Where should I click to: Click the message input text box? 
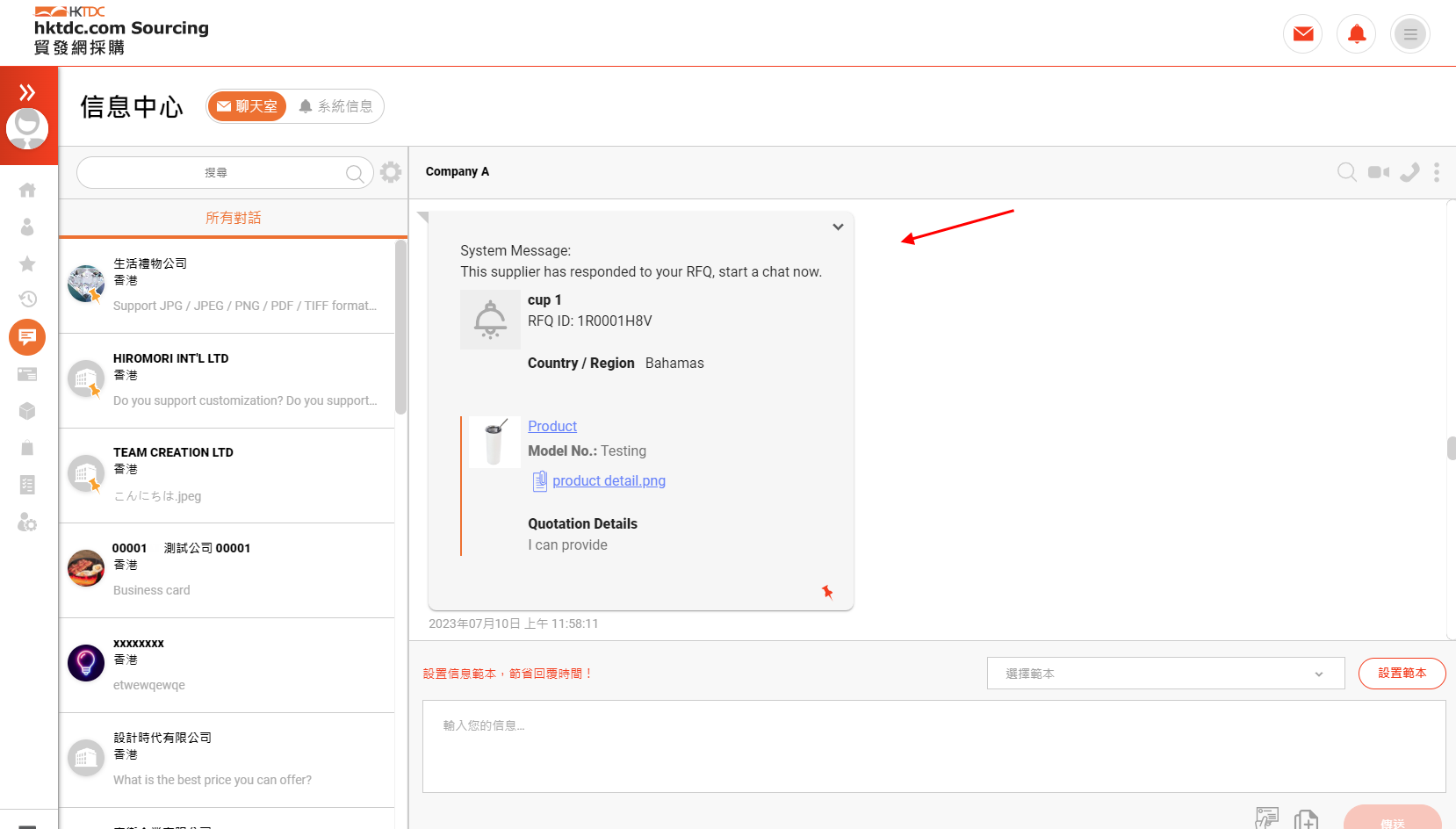click(933, 746)
